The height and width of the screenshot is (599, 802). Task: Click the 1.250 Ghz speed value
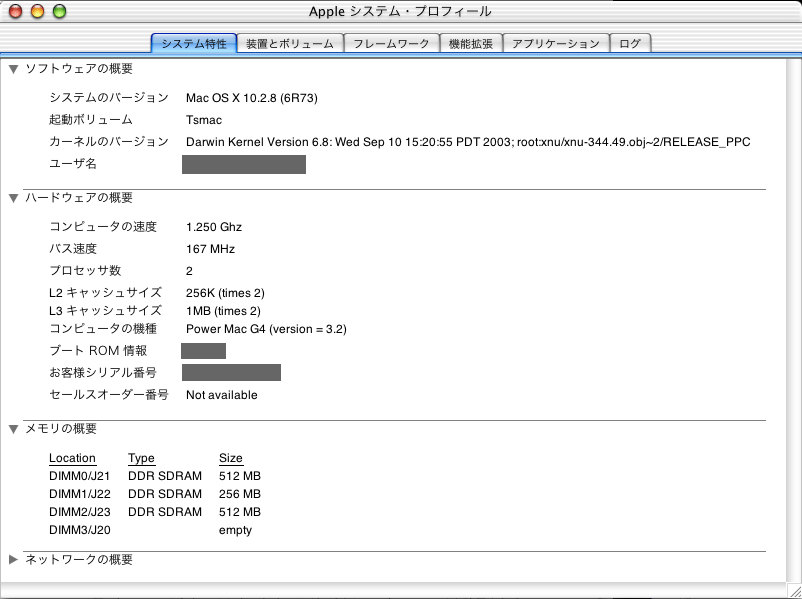214,227
